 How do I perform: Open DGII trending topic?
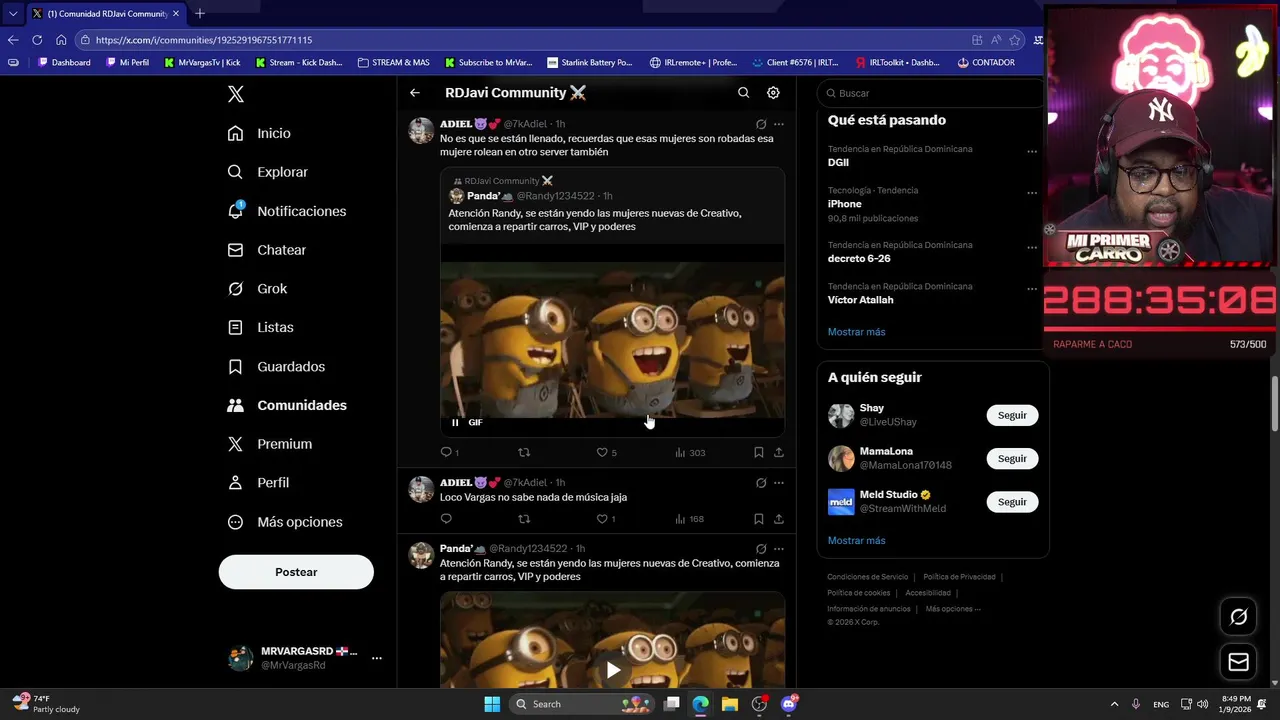(x=838, y=162)
